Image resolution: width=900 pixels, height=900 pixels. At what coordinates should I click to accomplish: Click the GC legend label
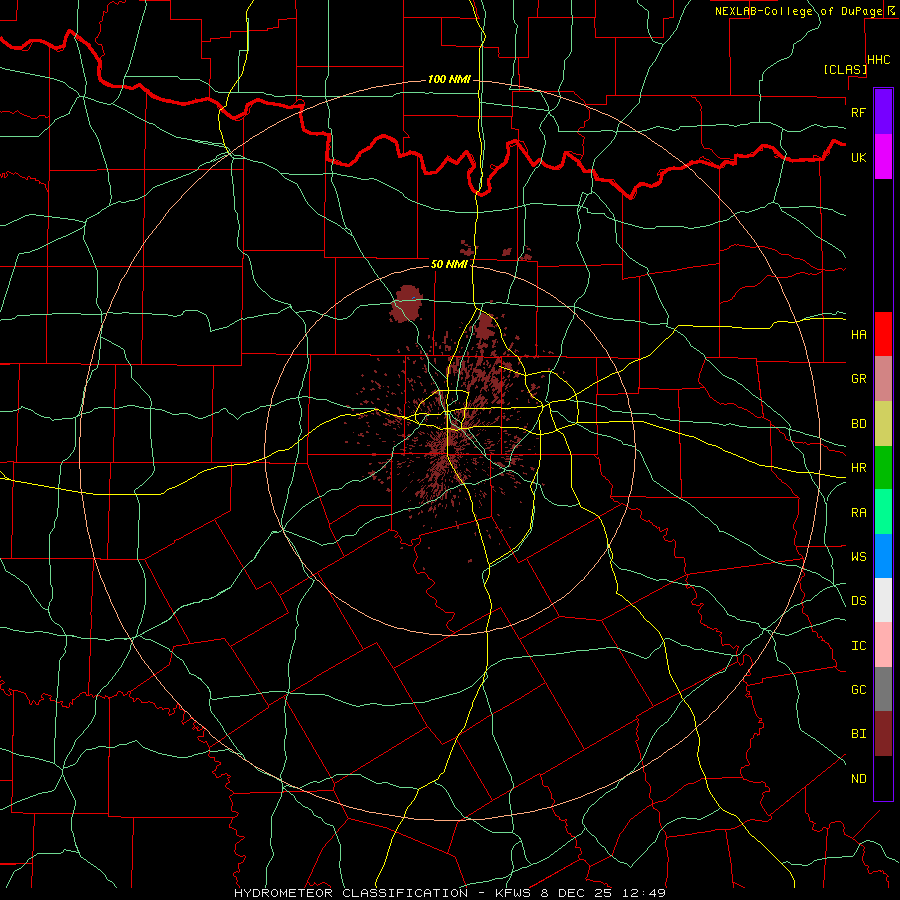[858, 690]
